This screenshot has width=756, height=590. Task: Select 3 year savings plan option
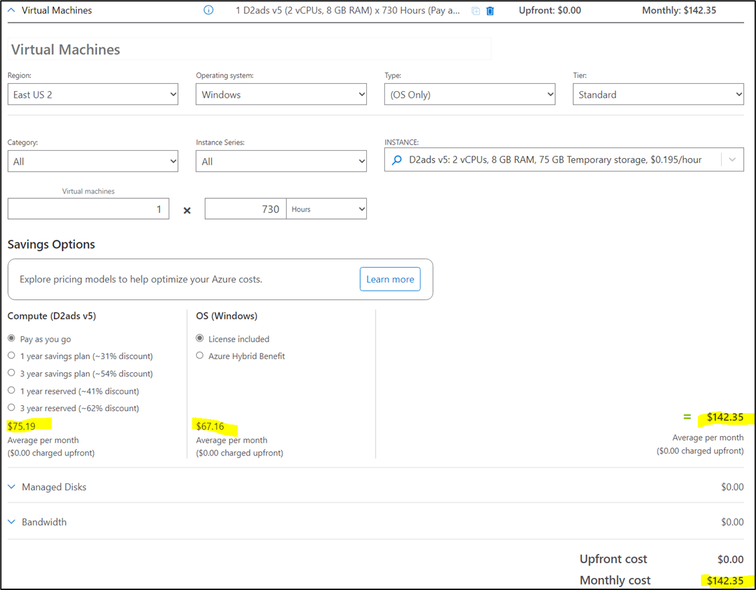[12, 373]
